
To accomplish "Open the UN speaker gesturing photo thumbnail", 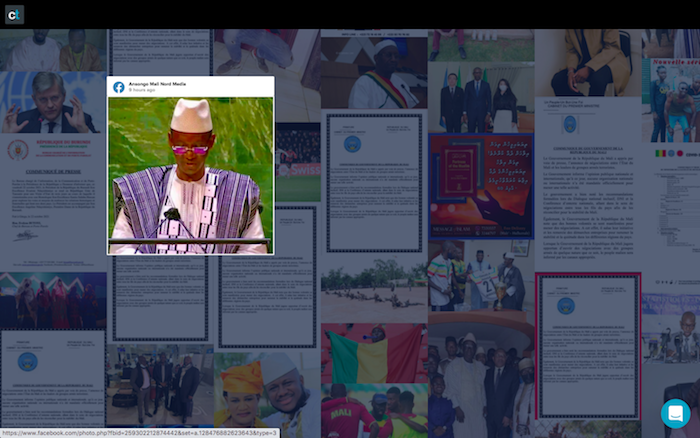I will click(x=52, y=102).
